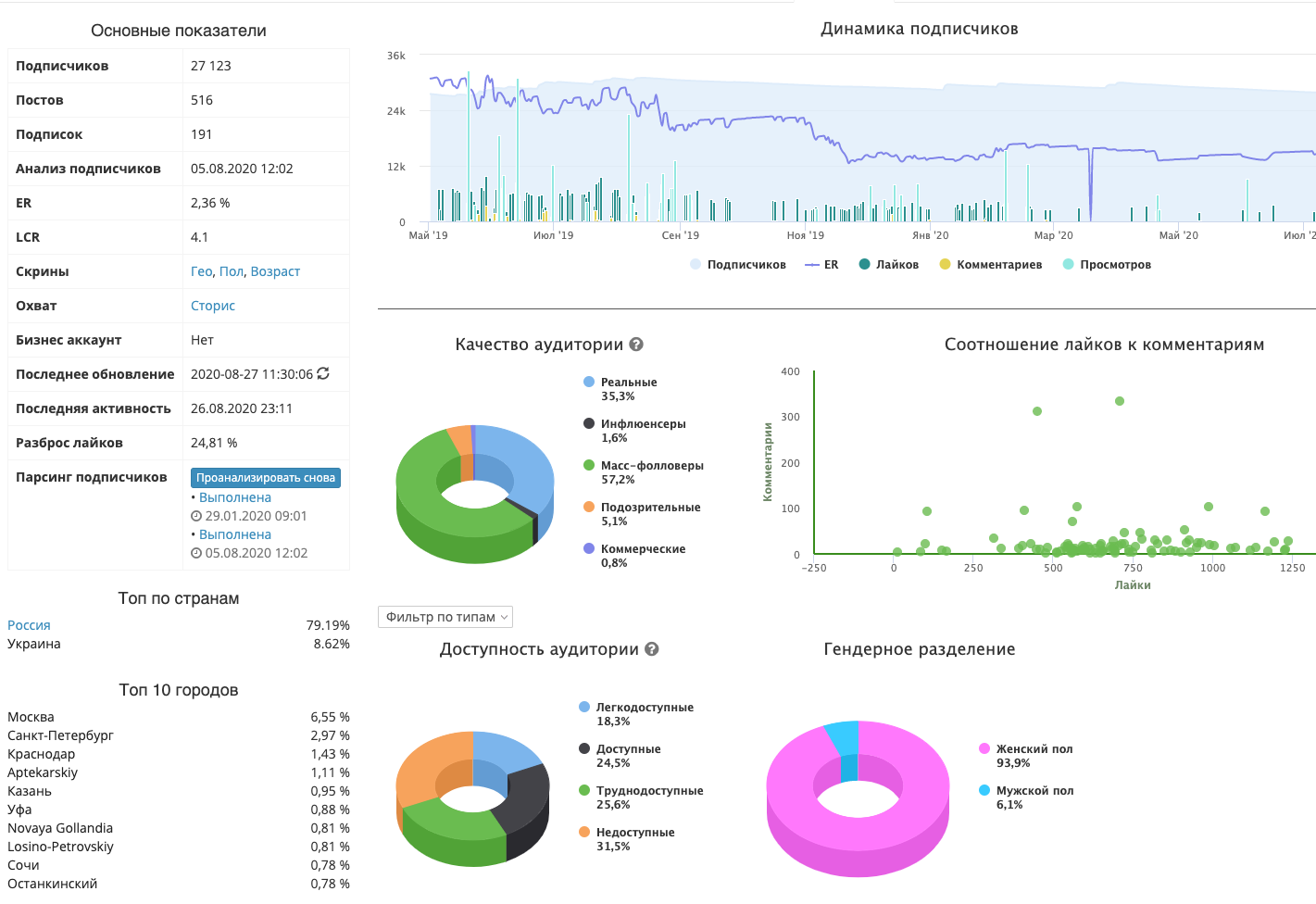Open the Фильтр по типам dropdown
Screen dimensions: 1316x904
[445, 617]
